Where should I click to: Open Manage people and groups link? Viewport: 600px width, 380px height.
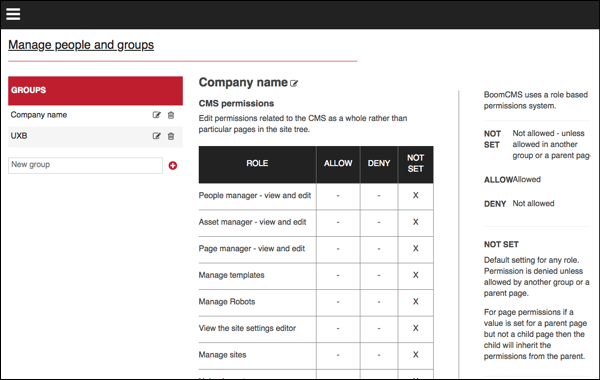pos(81,45)
